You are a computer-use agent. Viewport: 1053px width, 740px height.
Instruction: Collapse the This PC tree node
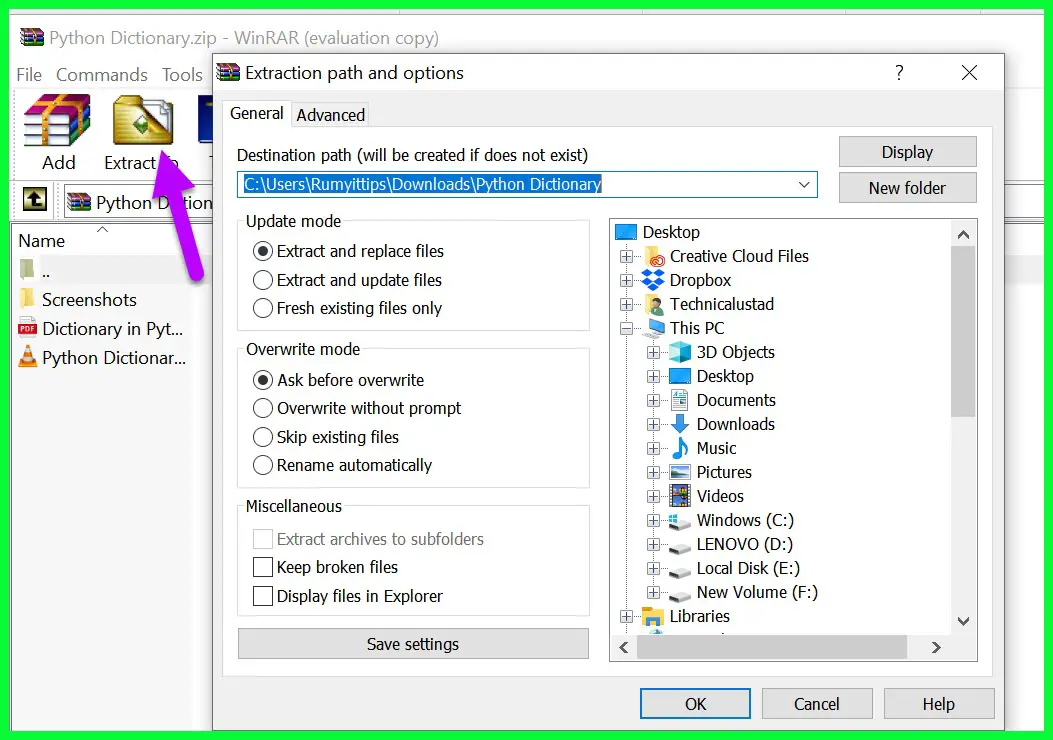pos(627,328)
